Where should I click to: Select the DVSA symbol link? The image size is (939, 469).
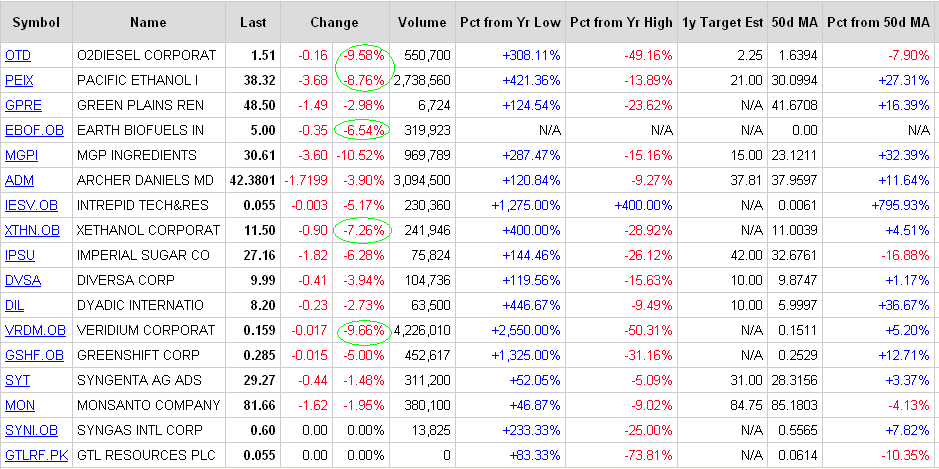[x=22, y=280]
